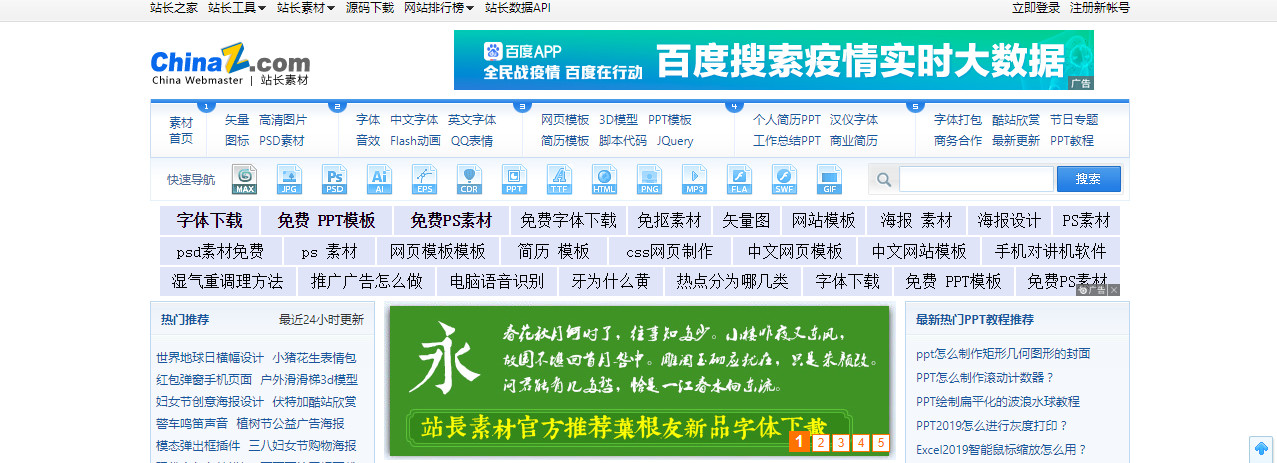
Task: Open the PSD file type icon
Action: (x=335, y=179)
